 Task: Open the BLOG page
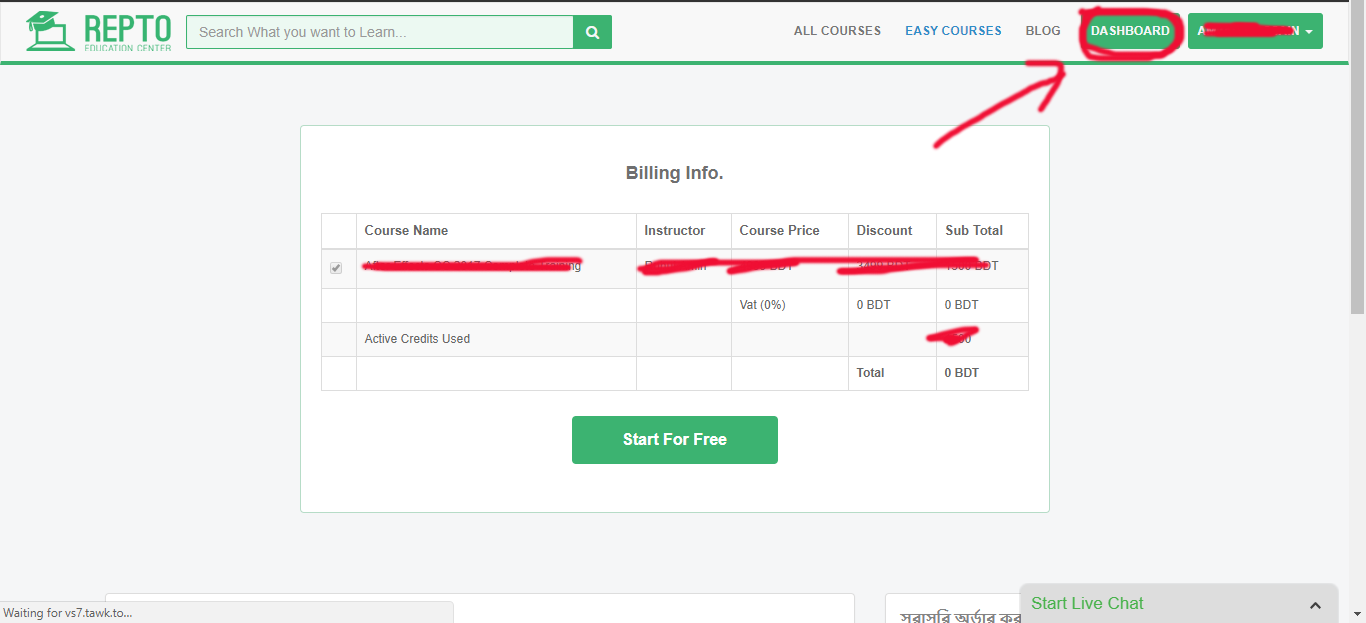click(1043, 31)
